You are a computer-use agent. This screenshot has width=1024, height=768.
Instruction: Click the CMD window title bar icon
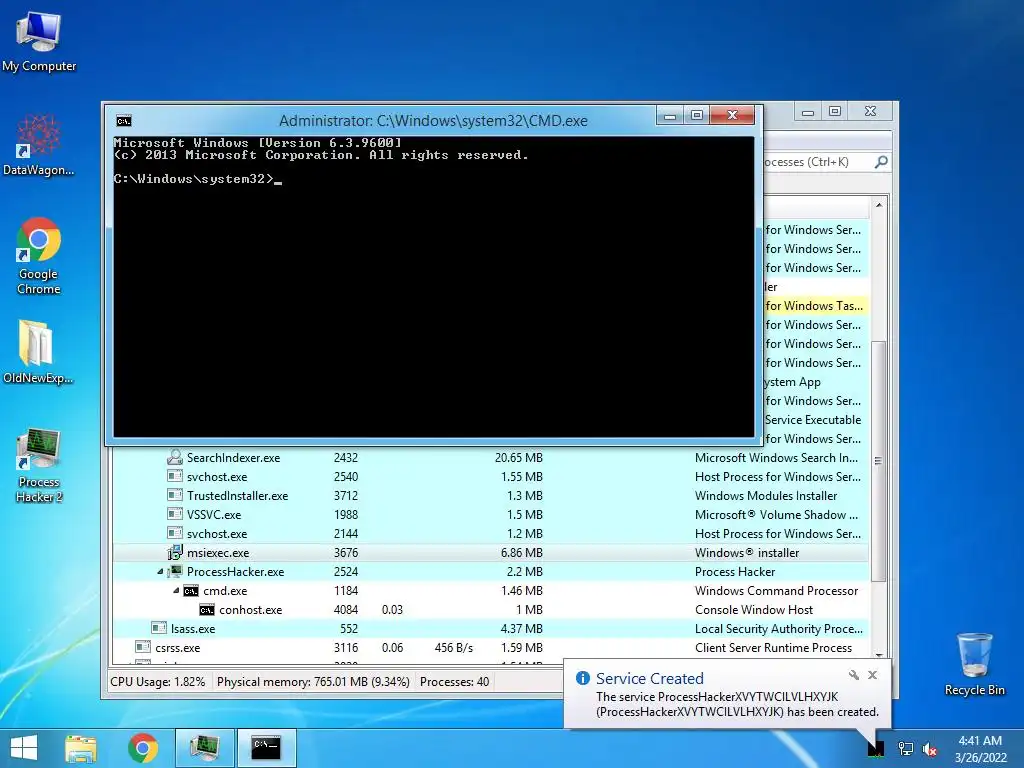(123, 121)
